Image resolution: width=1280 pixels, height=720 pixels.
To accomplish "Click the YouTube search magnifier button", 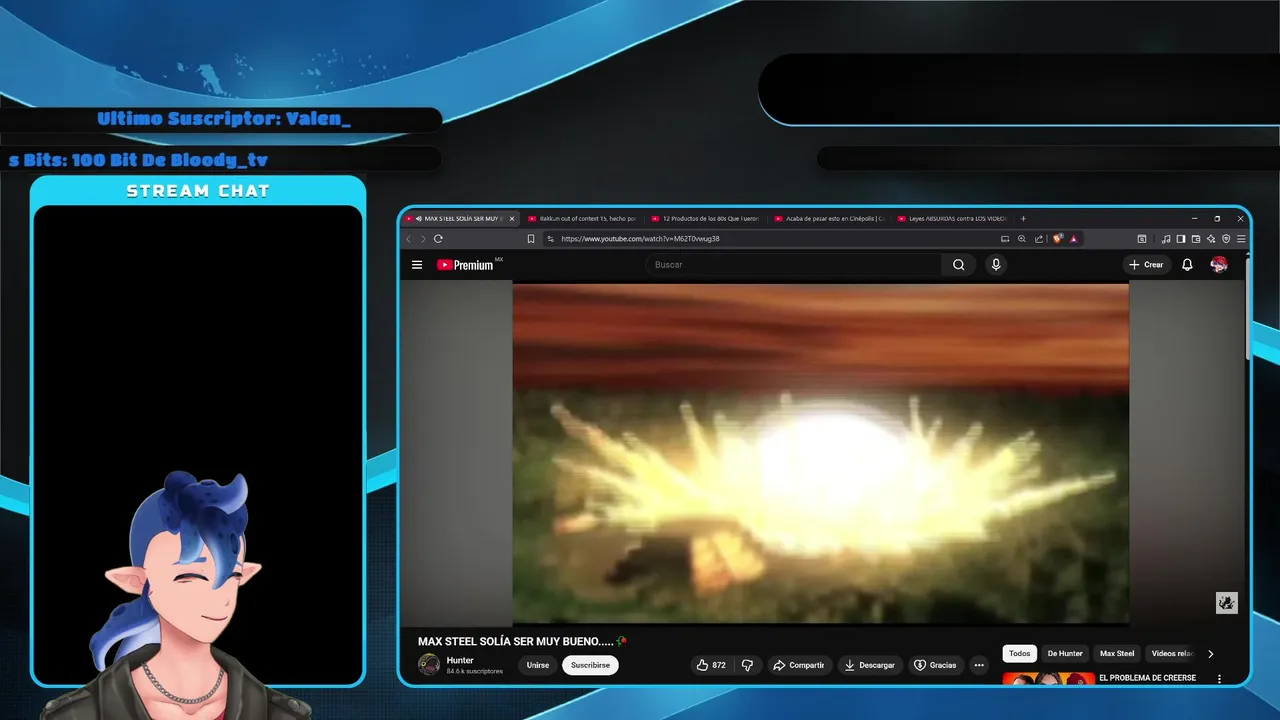I will 958,265.
